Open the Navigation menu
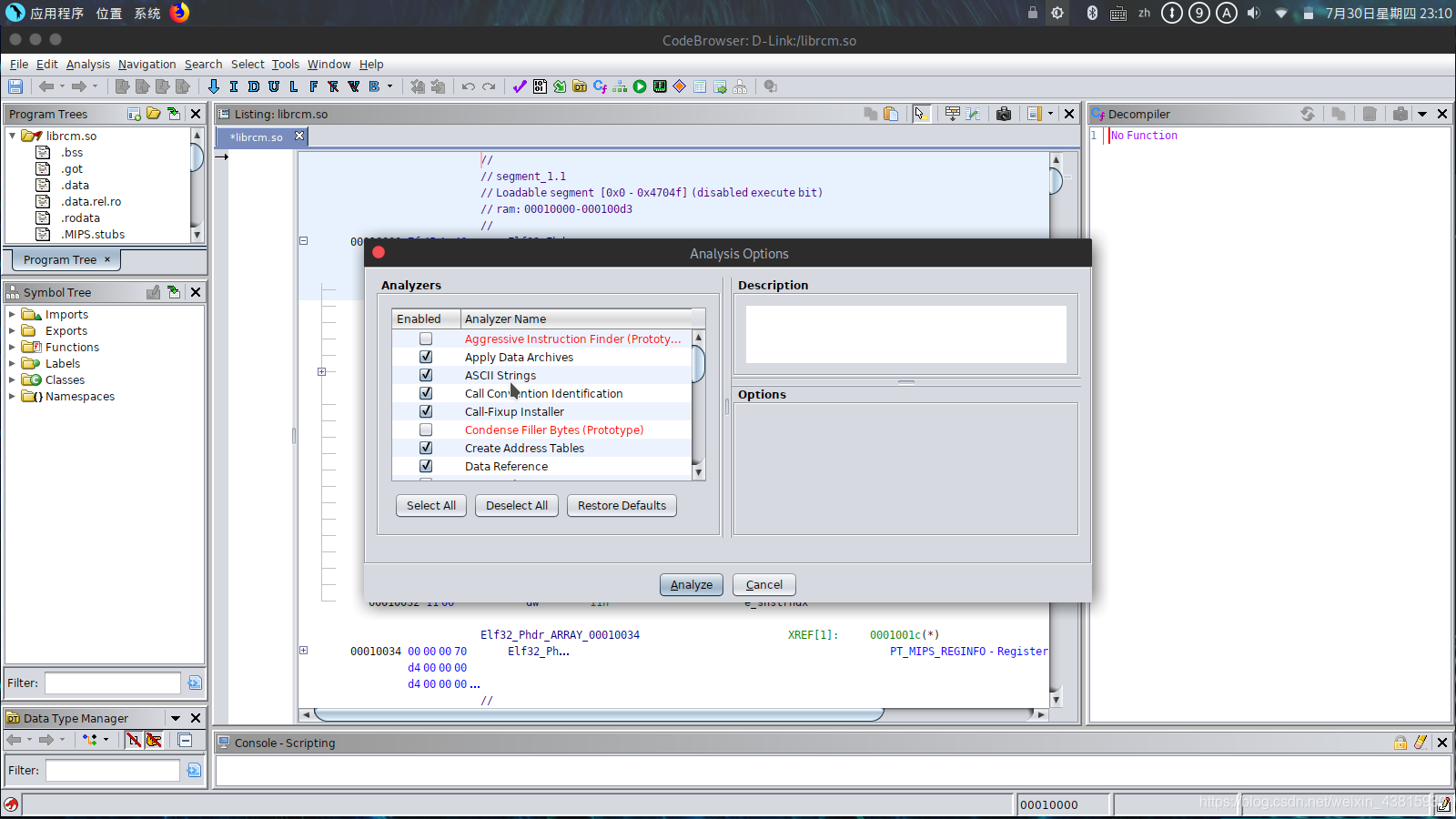Screen dimensions: 1456x819 click(x=147, y=65)
